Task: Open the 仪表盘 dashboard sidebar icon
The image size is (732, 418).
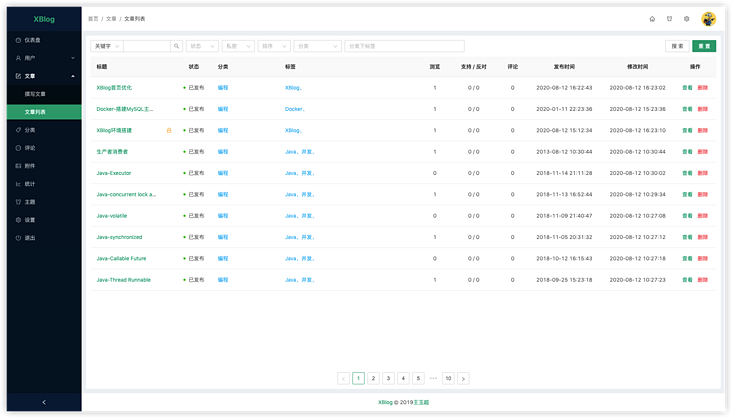Action: (18, 40)
